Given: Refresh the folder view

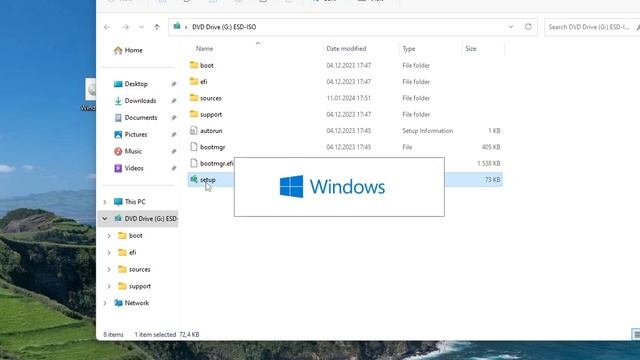Looking at the screenshot, I should coord(528,27).
